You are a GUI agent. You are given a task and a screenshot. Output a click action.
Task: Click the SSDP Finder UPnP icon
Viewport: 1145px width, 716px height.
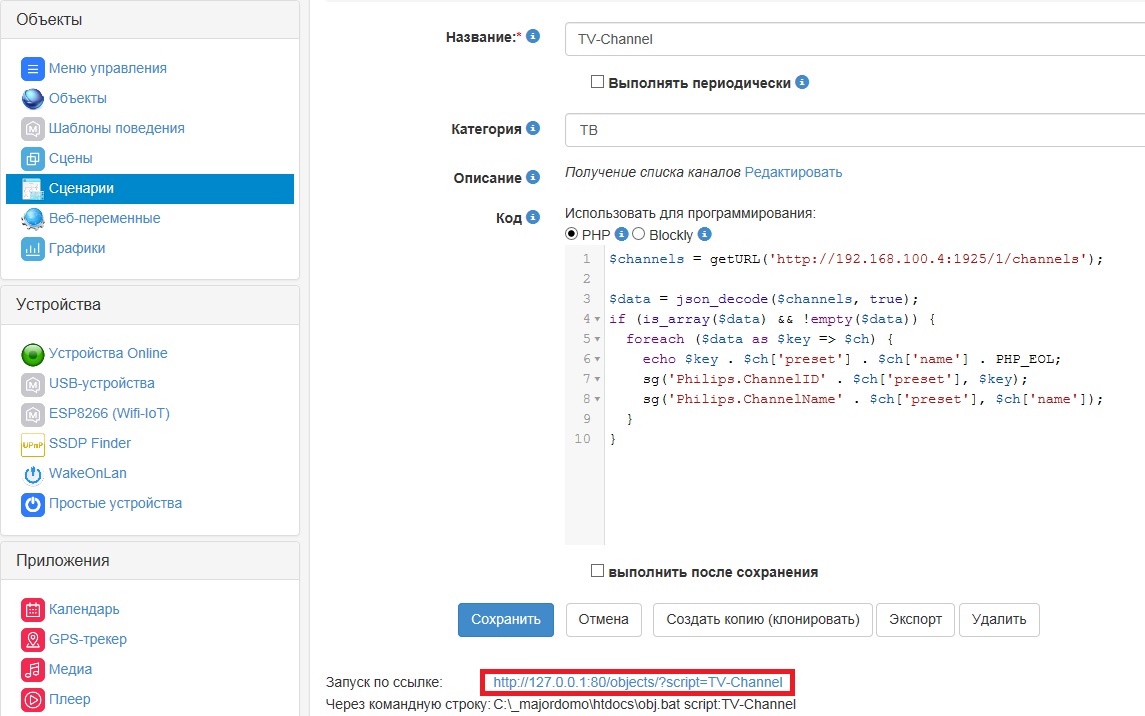[33, 444]
